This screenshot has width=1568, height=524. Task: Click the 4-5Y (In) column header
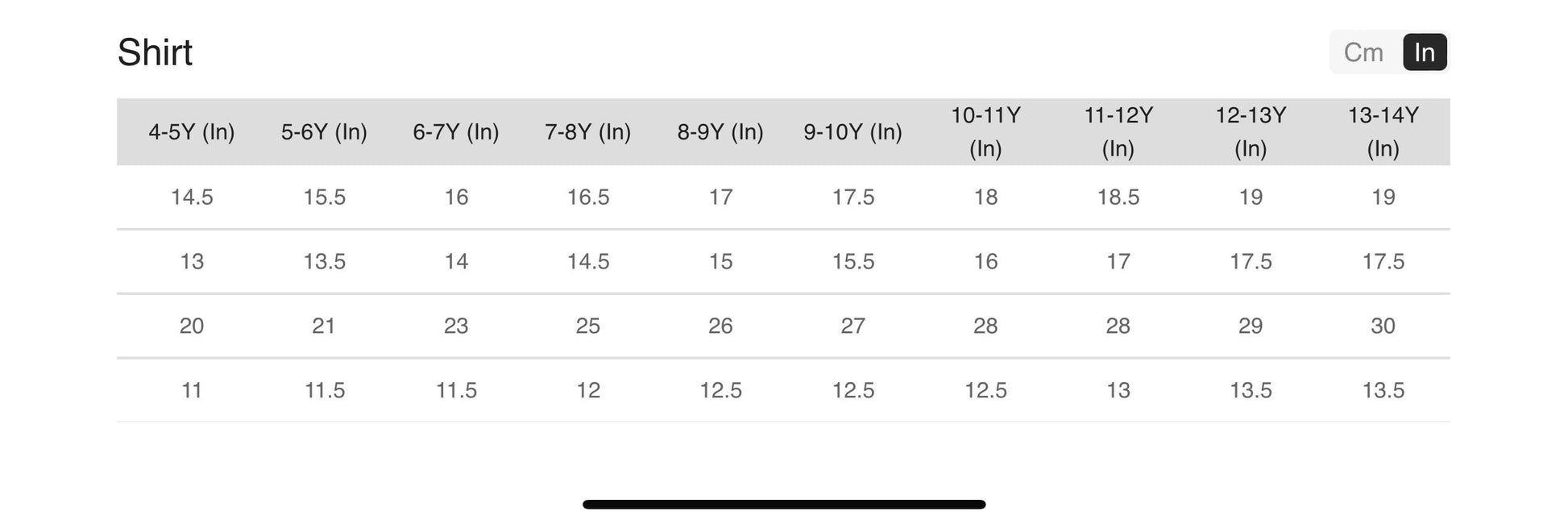coord(192,131)
